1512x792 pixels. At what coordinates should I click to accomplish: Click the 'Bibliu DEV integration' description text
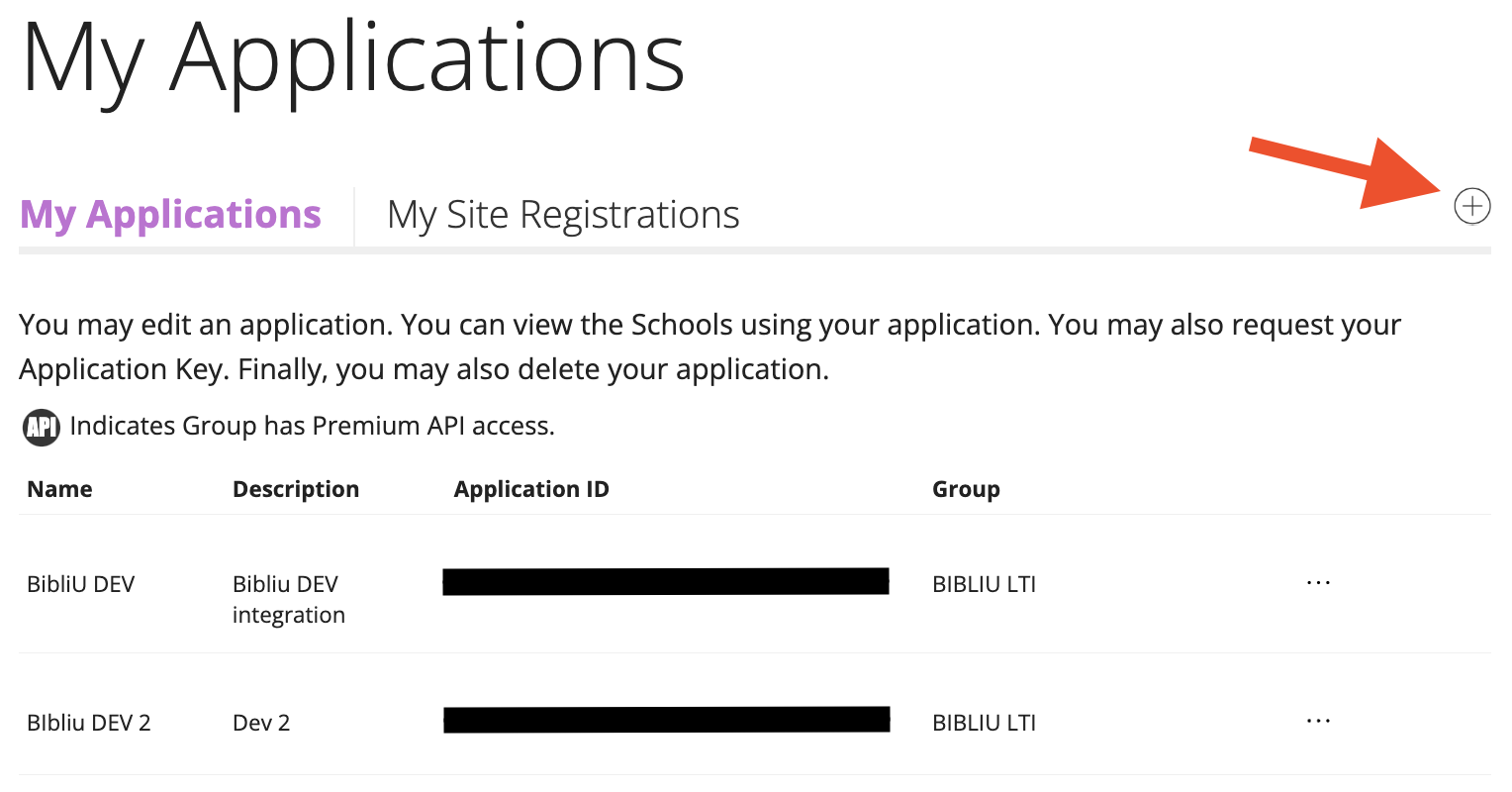click(288, 599)
